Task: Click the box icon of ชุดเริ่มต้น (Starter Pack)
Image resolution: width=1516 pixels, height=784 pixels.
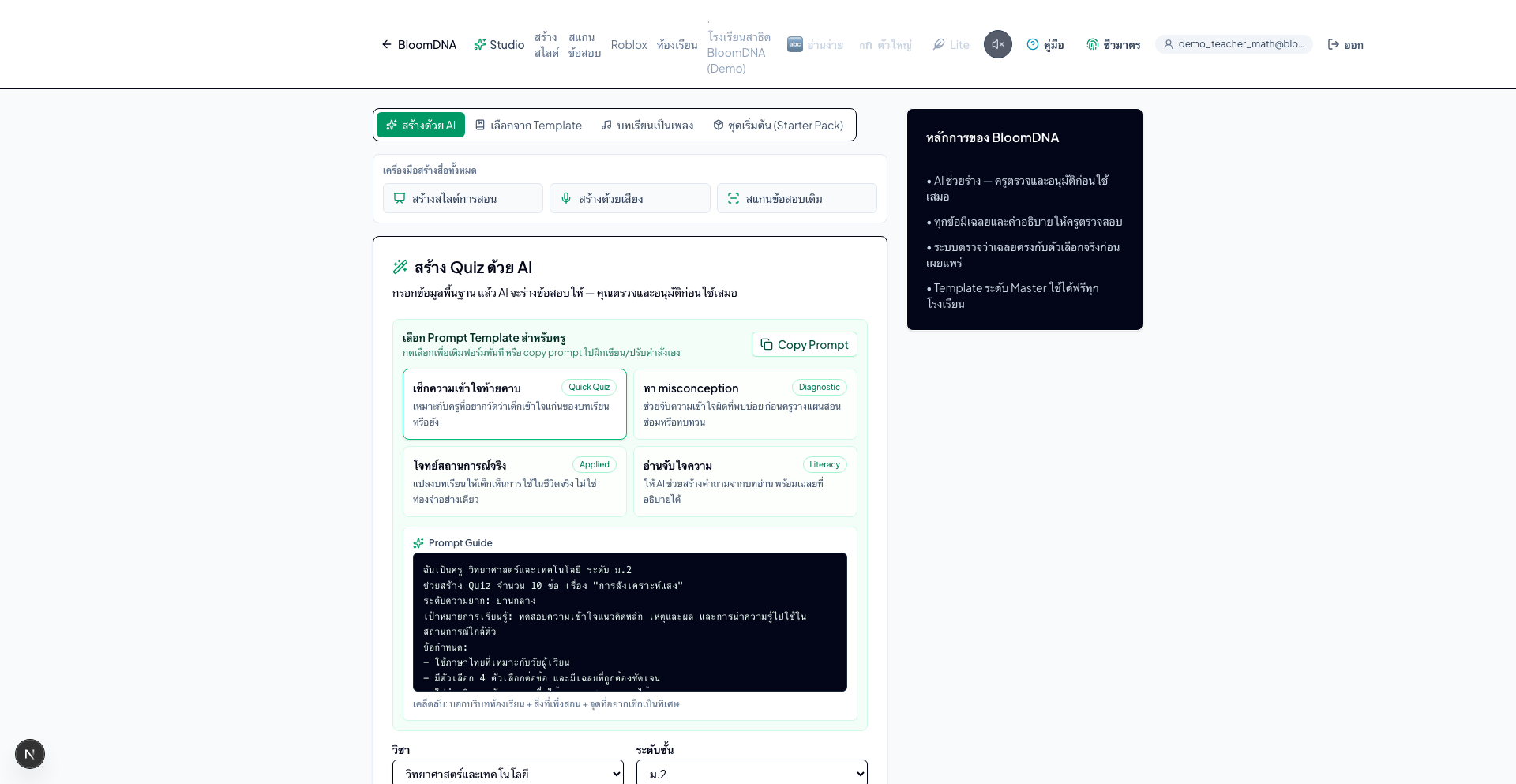Action: pyautogui.click(x=719, y=125)
